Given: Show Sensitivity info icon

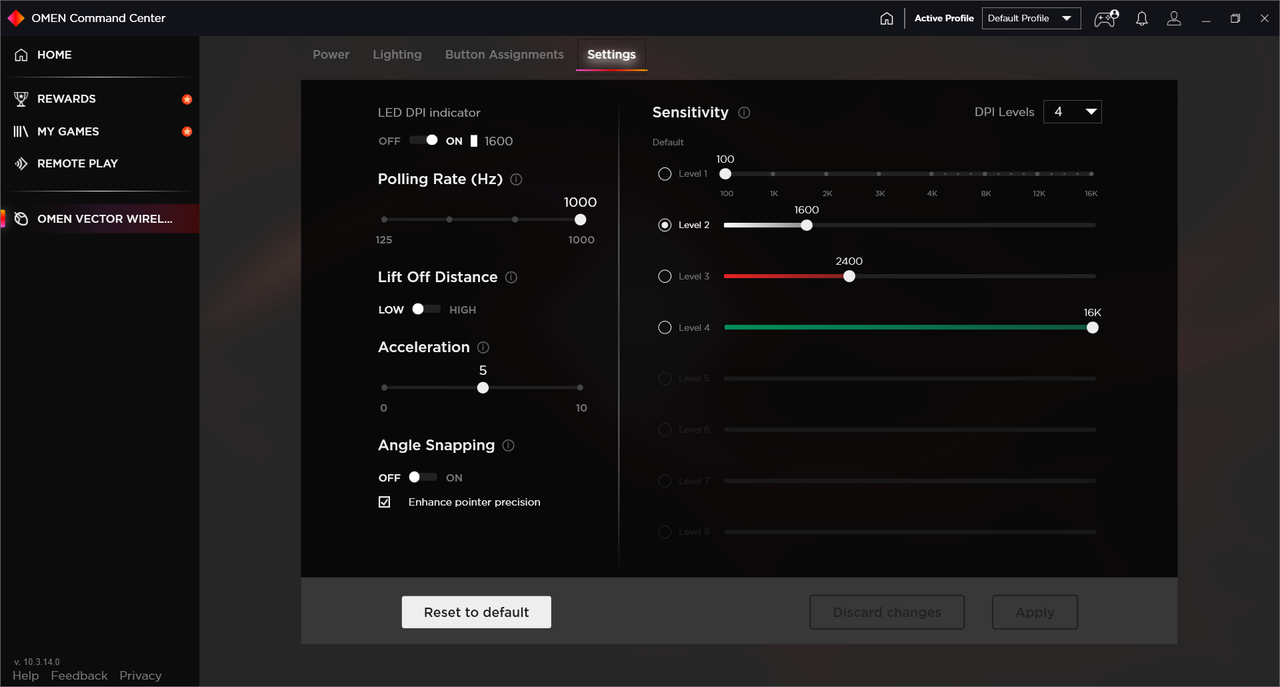Looking at the screenshot, I should click(744, 112).
